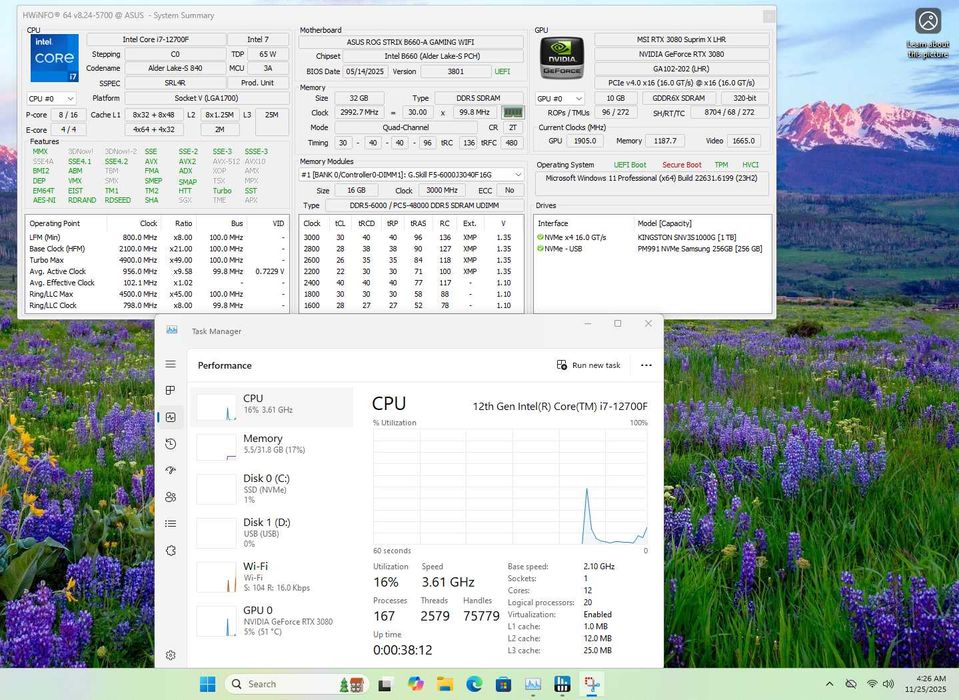Click the ASUS ROG STRIX B660-A GAMING WIFI field
Viewport: 959px width, 700px height.
[410, 42]
